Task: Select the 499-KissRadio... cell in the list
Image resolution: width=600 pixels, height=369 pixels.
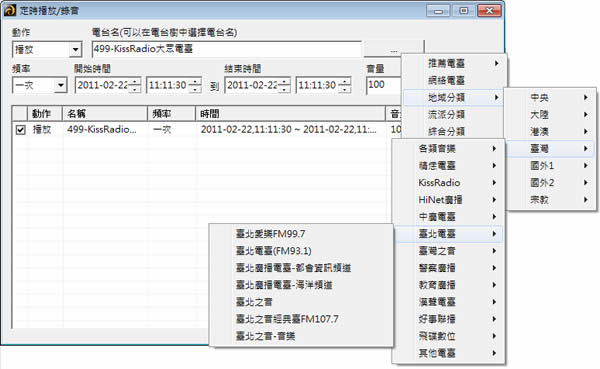Action: pyautogui.click(x=102, y=129)
